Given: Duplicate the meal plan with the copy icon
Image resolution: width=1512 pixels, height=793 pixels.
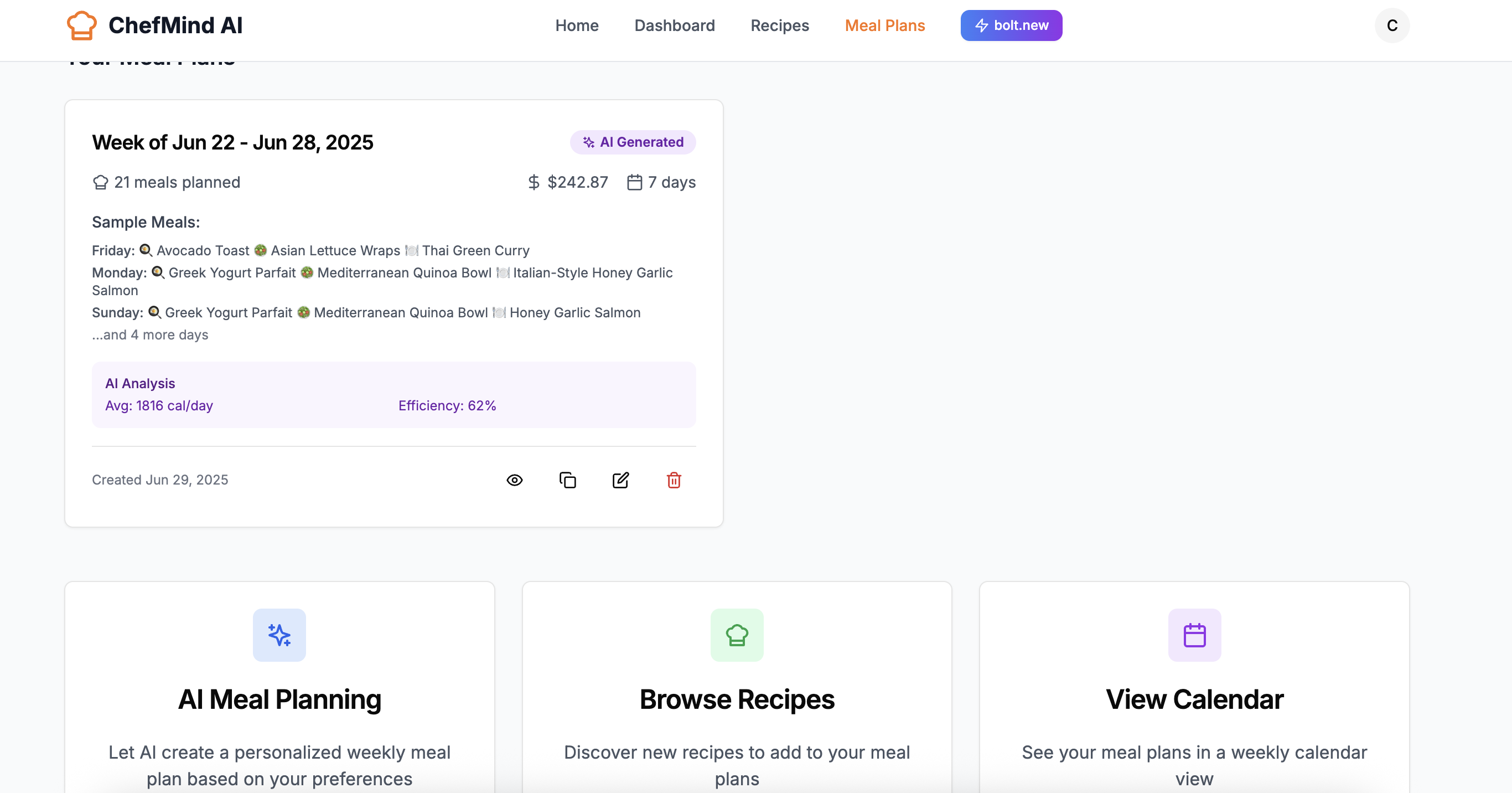Looking at the screenshot, I should (x=568, y=480).
